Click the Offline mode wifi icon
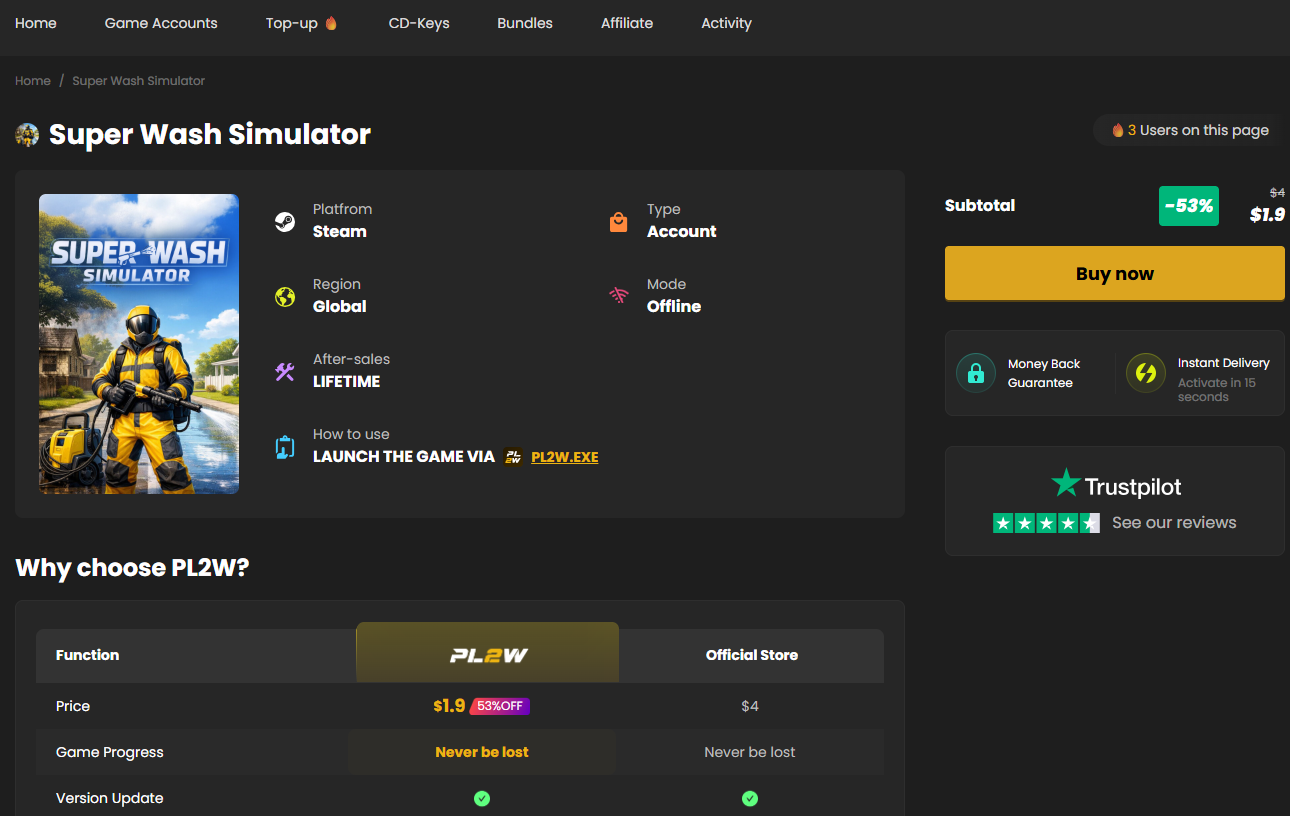1290x816 pixels. (619, 296)
